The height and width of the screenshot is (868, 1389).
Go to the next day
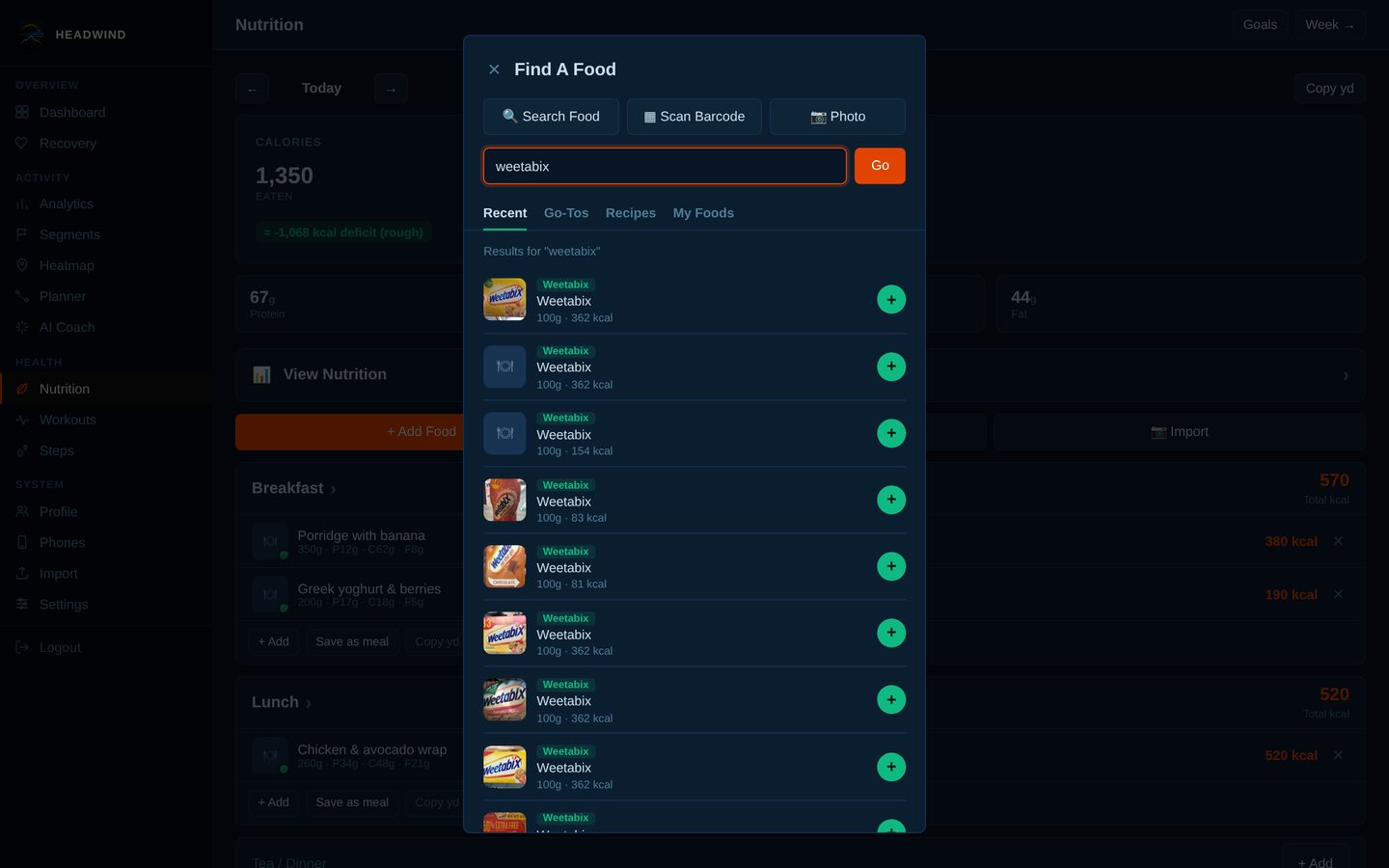click(391, 89)
